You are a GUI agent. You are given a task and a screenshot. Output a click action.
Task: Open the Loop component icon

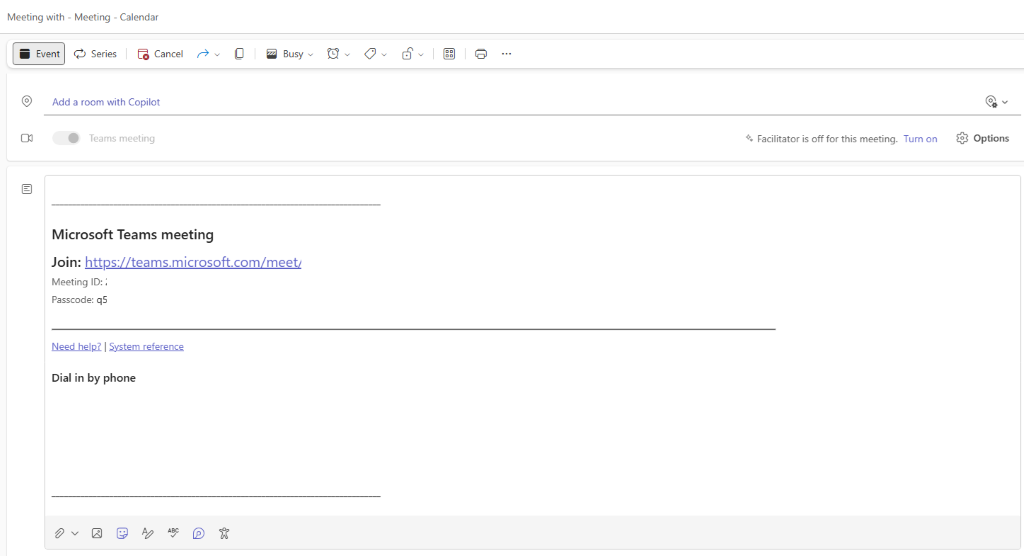[199, 533]
